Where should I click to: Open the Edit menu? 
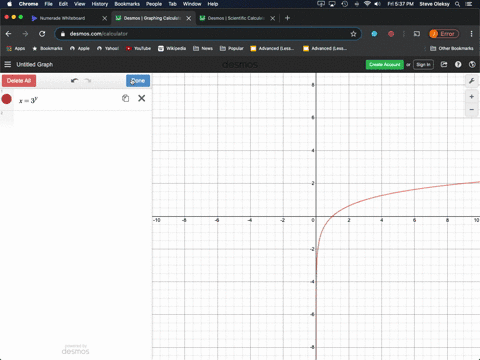(63, 4)
